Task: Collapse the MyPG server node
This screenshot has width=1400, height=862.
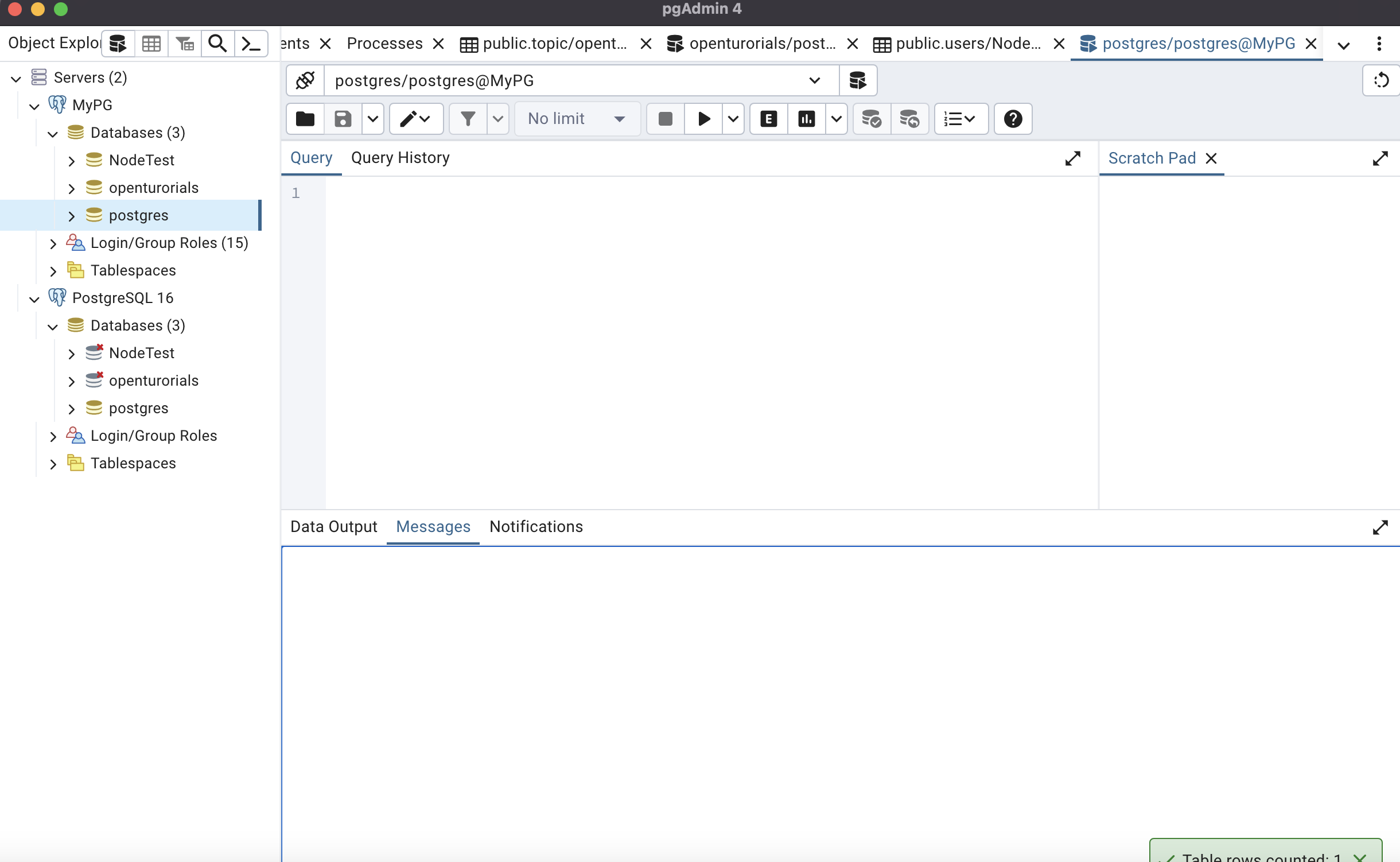Action: pyautogui.click(x=34, y=106)
